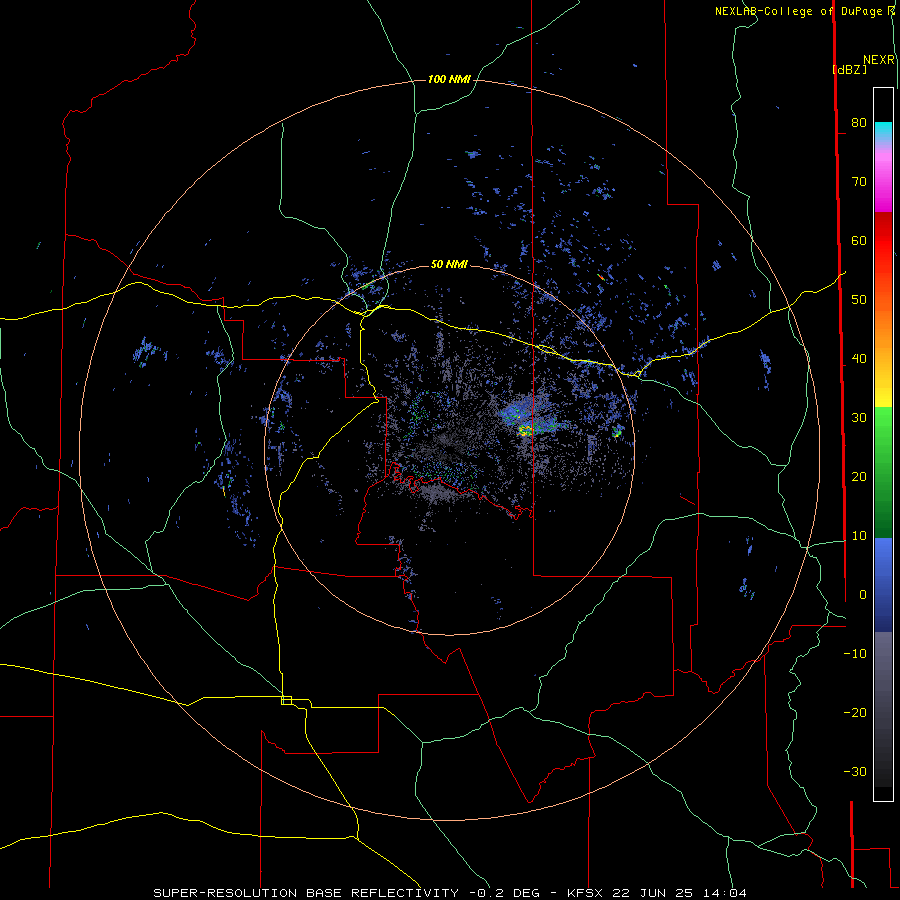Viewport: 900px width, 900px height.
Task: Click the NEXR label above the color bar
Action: tap(878, 60)
